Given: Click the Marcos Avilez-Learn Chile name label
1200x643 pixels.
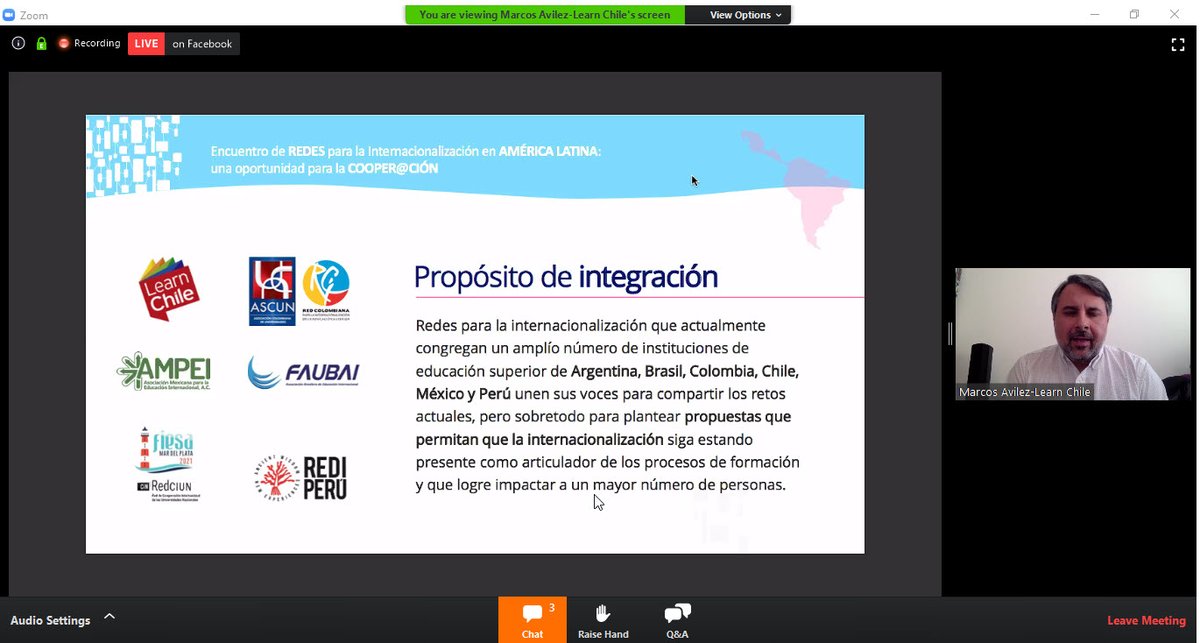Looking at the screenshot, I should [1025, 392].
